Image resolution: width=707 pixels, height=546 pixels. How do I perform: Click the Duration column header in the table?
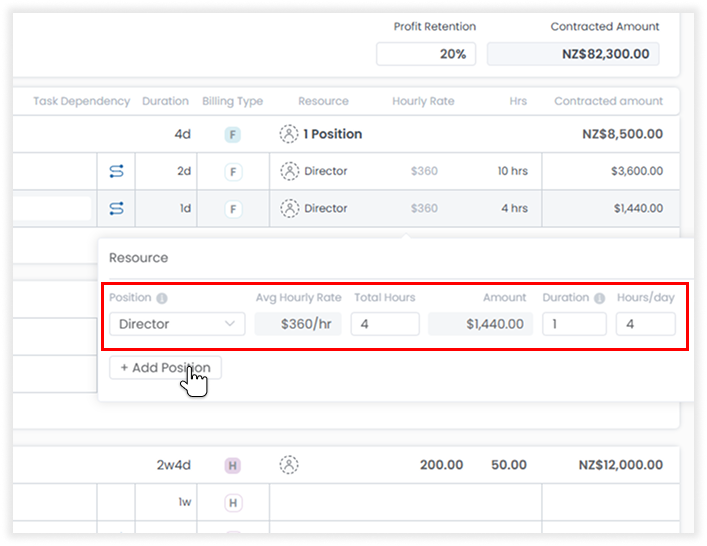tap(165, 101)
